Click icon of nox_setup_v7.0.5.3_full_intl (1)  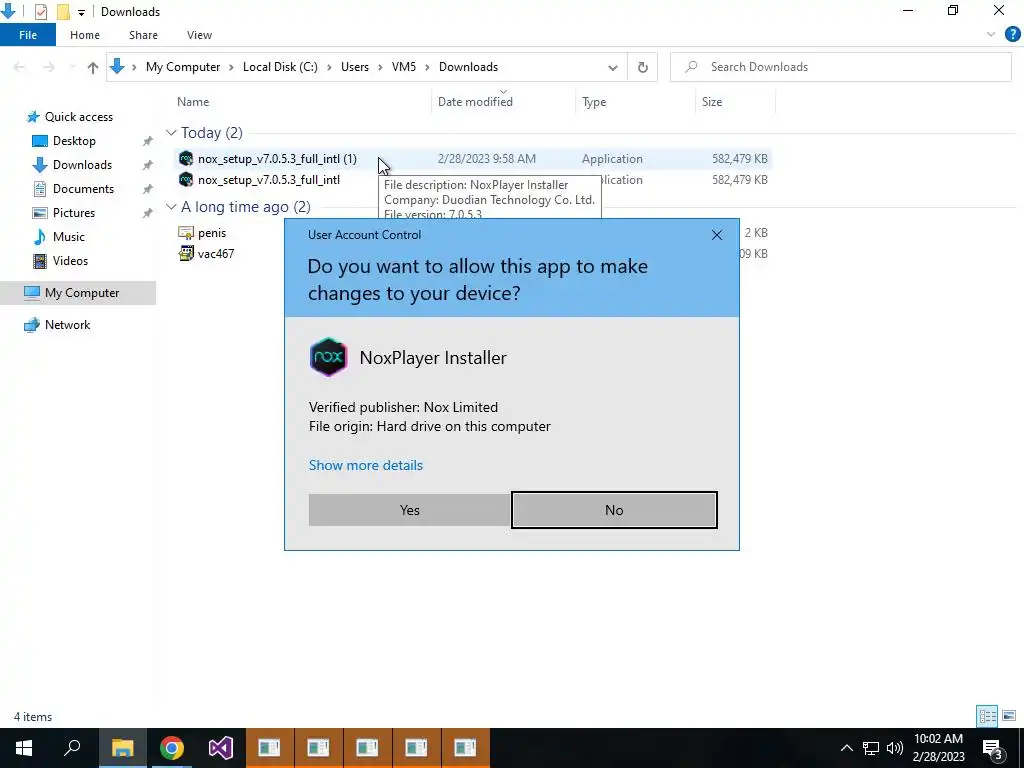(x=186, y=159)
